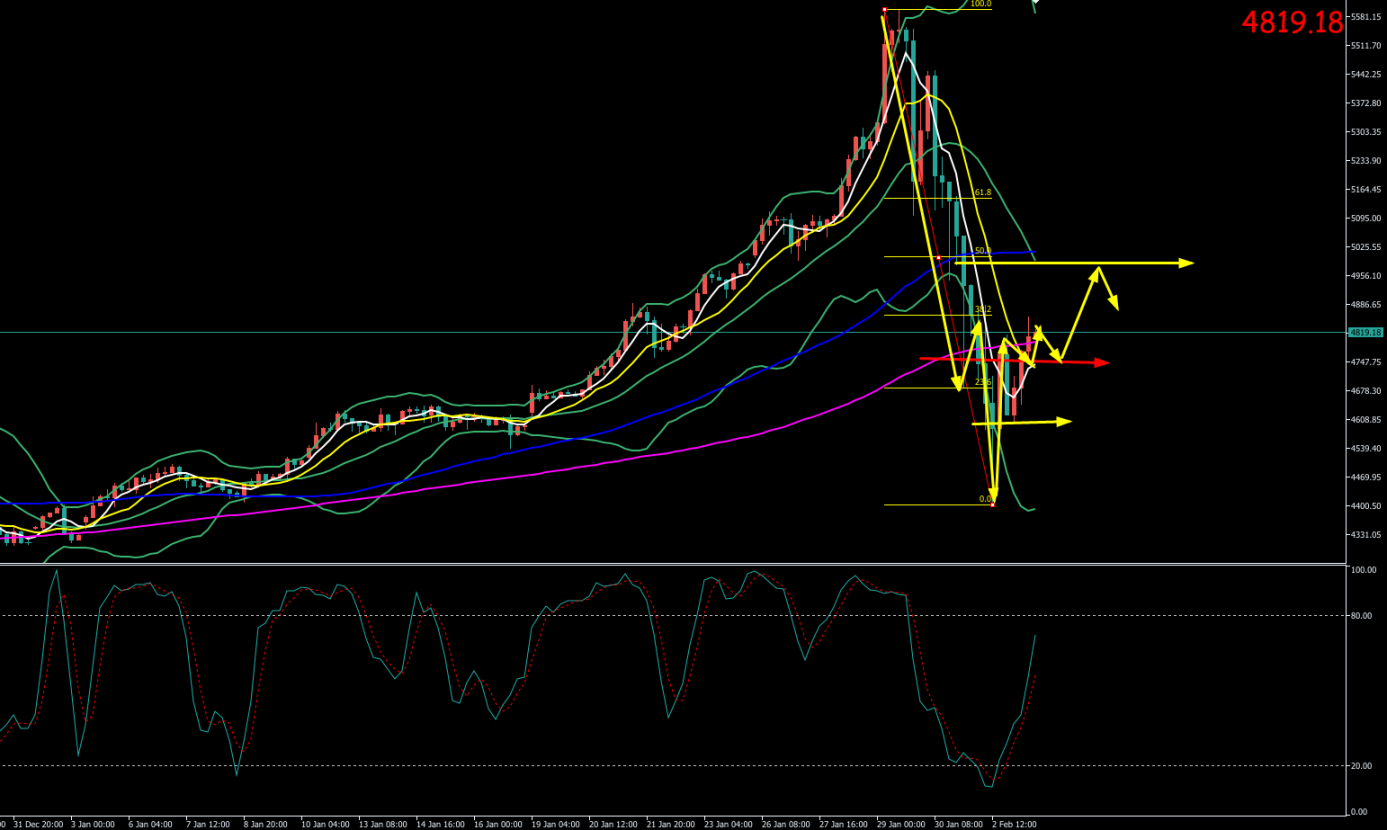The image size is (1387, 830).
Task: Click the 4400.50 price axis label
Action: point(1363,506)
